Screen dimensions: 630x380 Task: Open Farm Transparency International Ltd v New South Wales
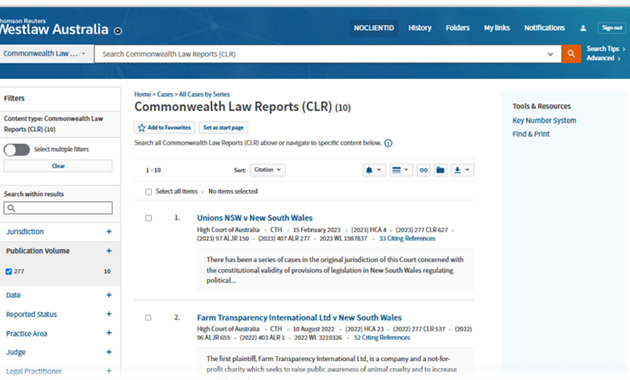pos(299,317)
